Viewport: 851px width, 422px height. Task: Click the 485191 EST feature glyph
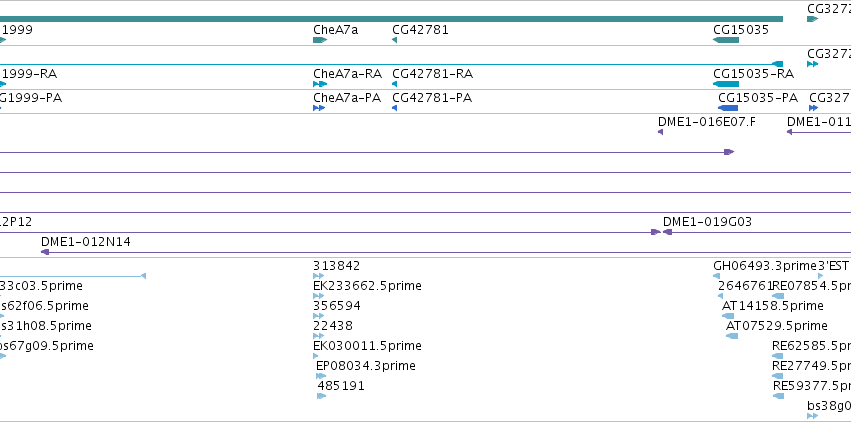click(321, 396)
